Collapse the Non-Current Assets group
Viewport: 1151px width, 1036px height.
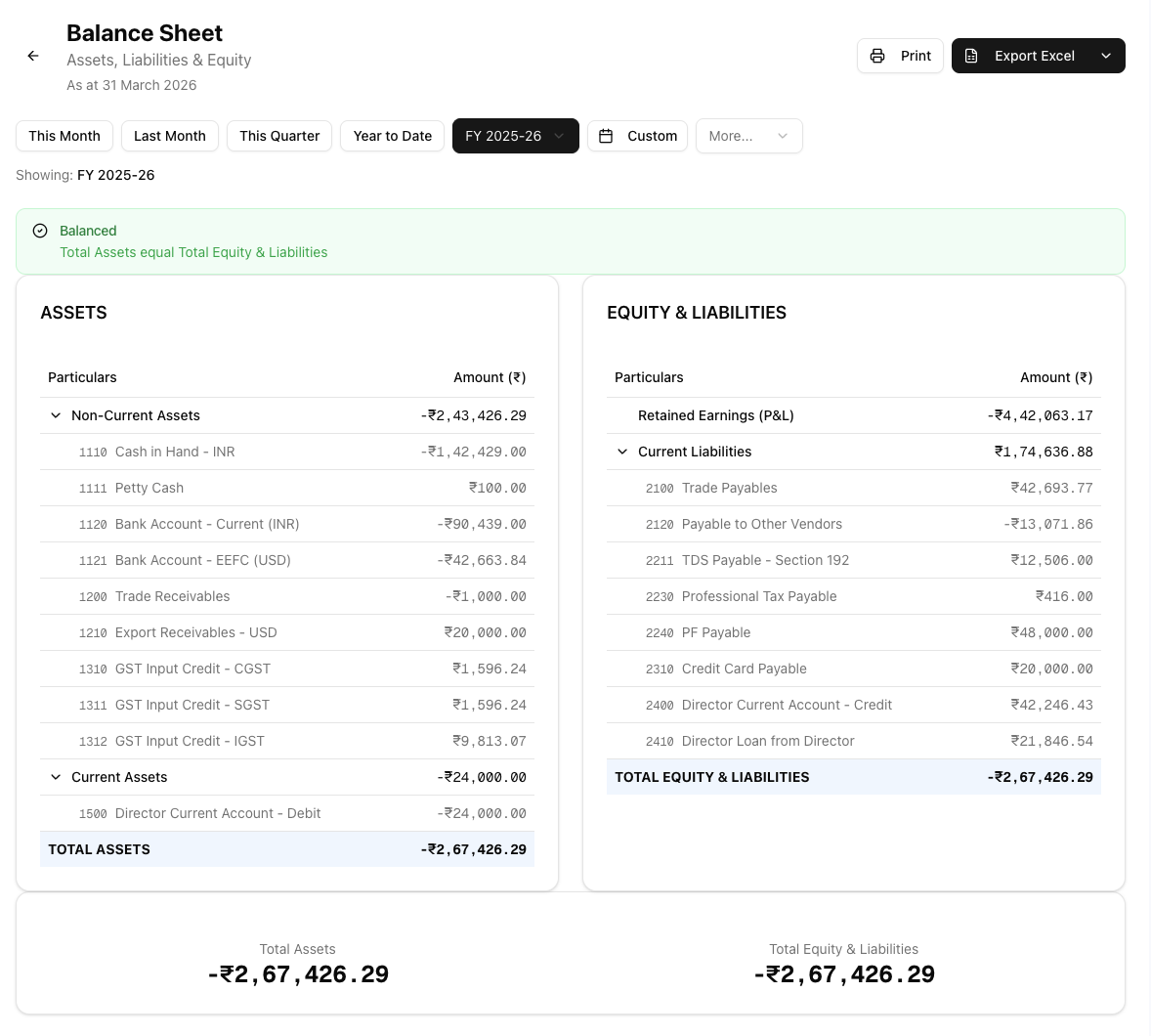(56, 415)
